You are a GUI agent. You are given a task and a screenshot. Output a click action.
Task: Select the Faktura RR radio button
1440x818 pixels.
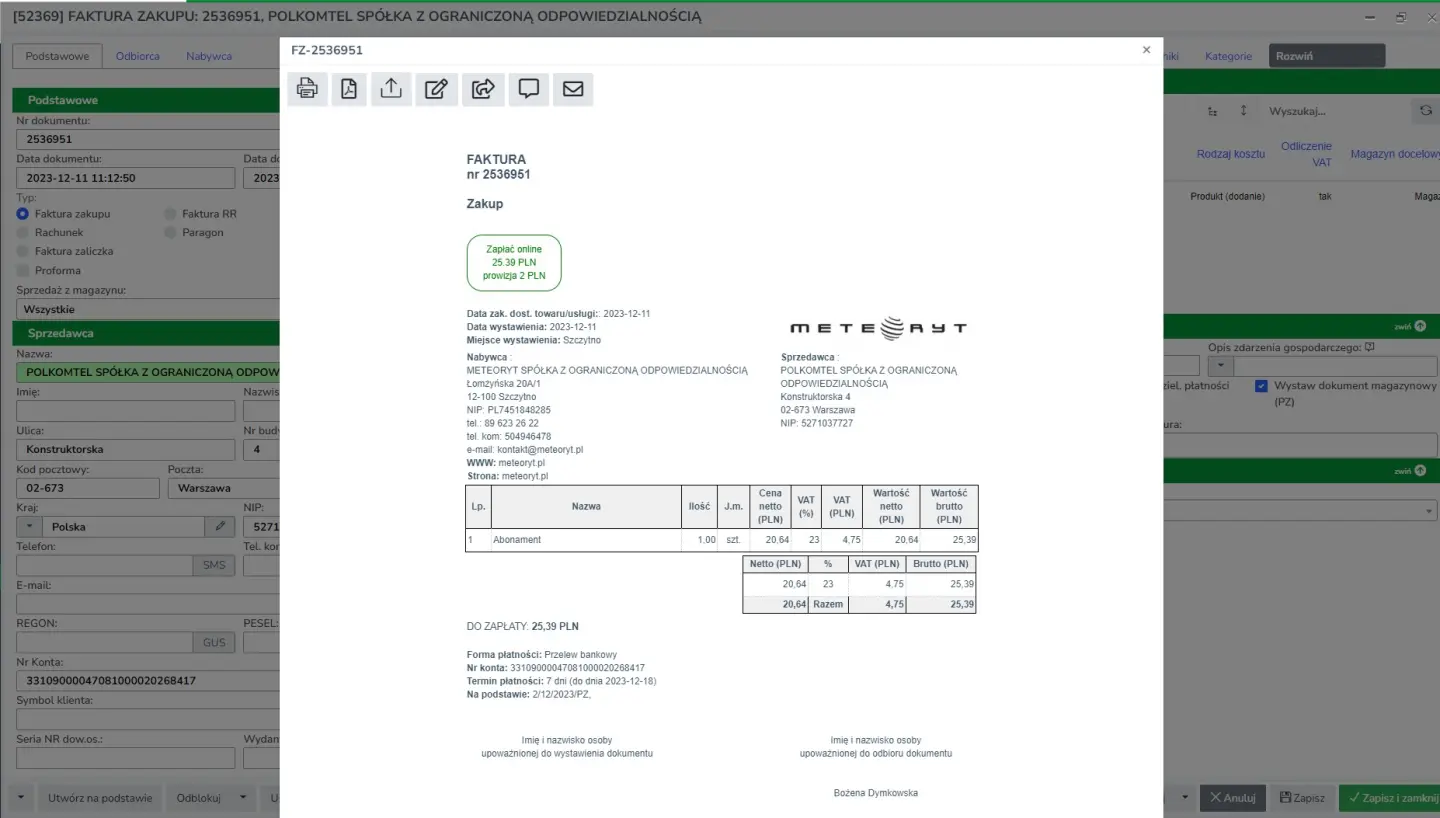pos(170,213)
